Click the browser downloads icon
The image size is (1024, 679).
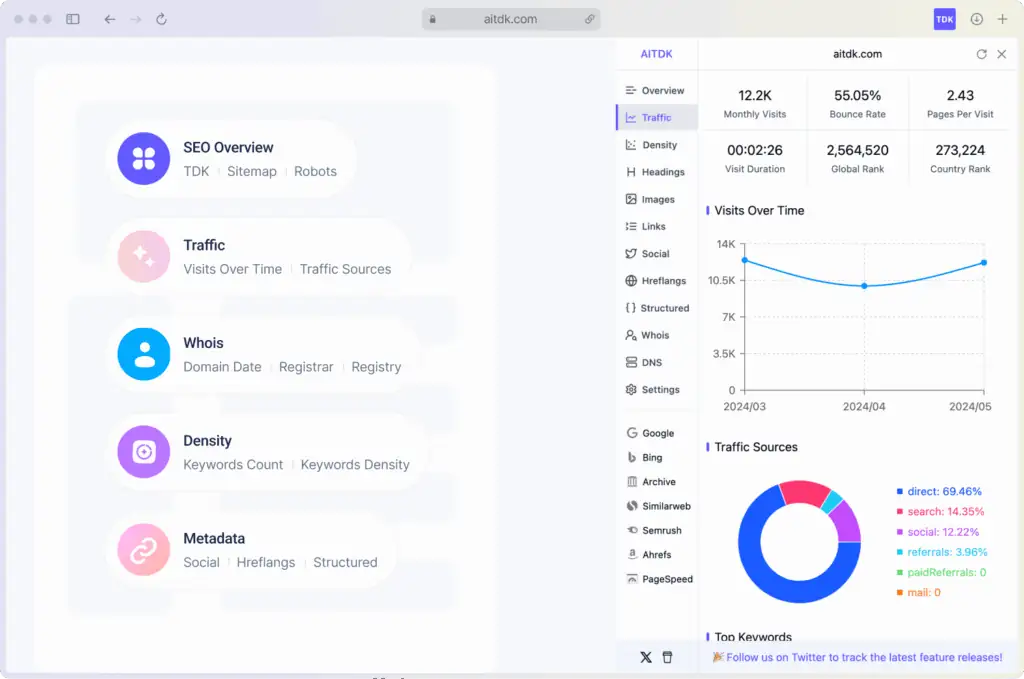coord(977,19)
